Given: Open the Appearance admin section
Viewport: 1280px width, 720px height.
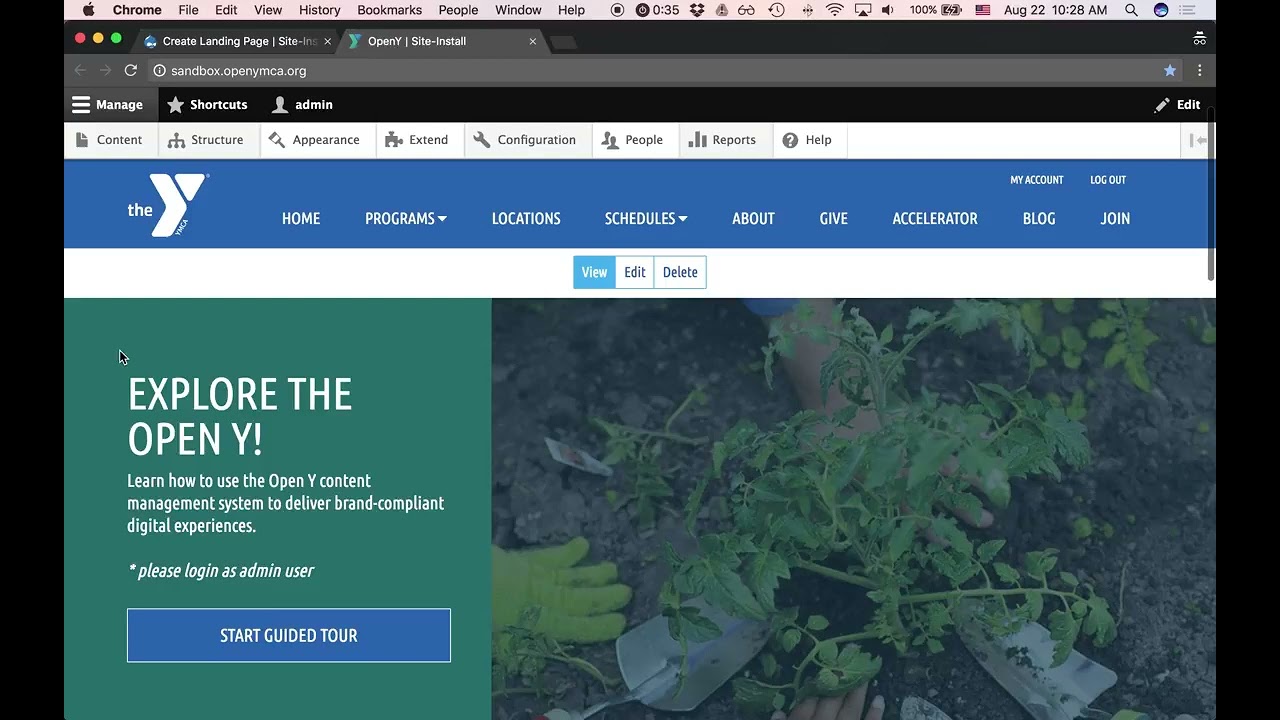Looking at the screenshot, I should pos(315,140).
